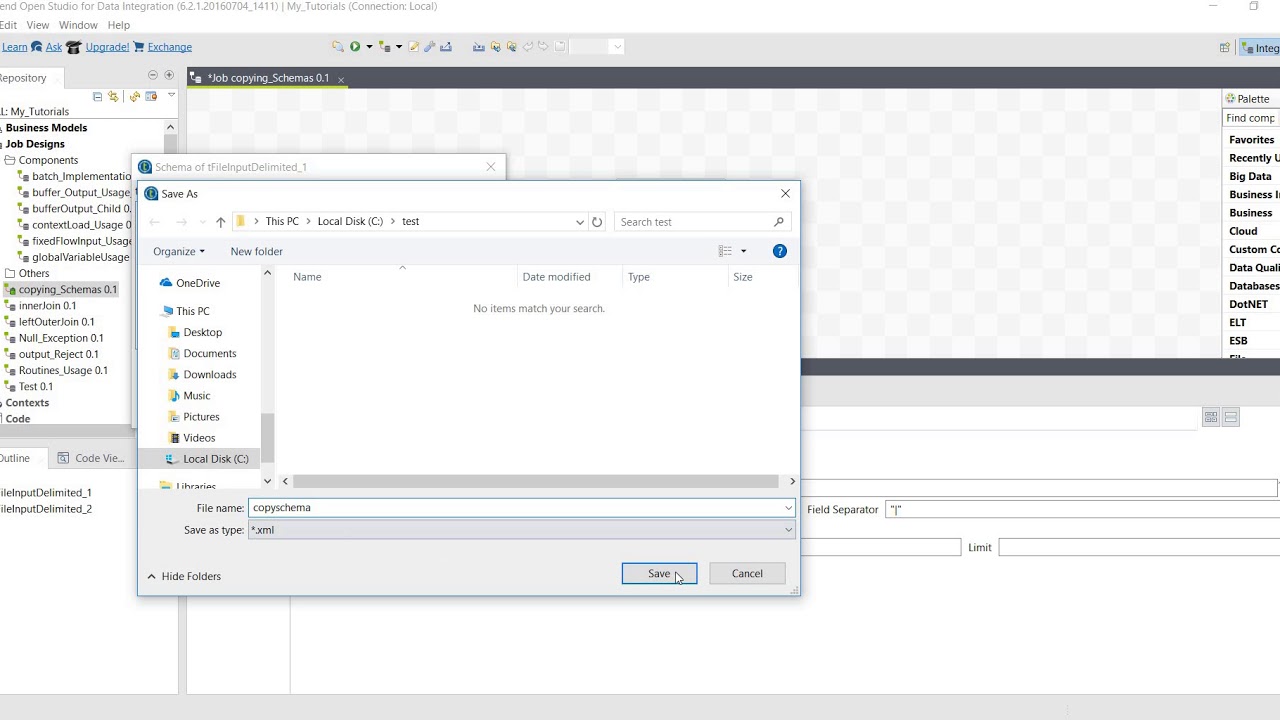Select the Null_Exception 0.1 job

54,338
